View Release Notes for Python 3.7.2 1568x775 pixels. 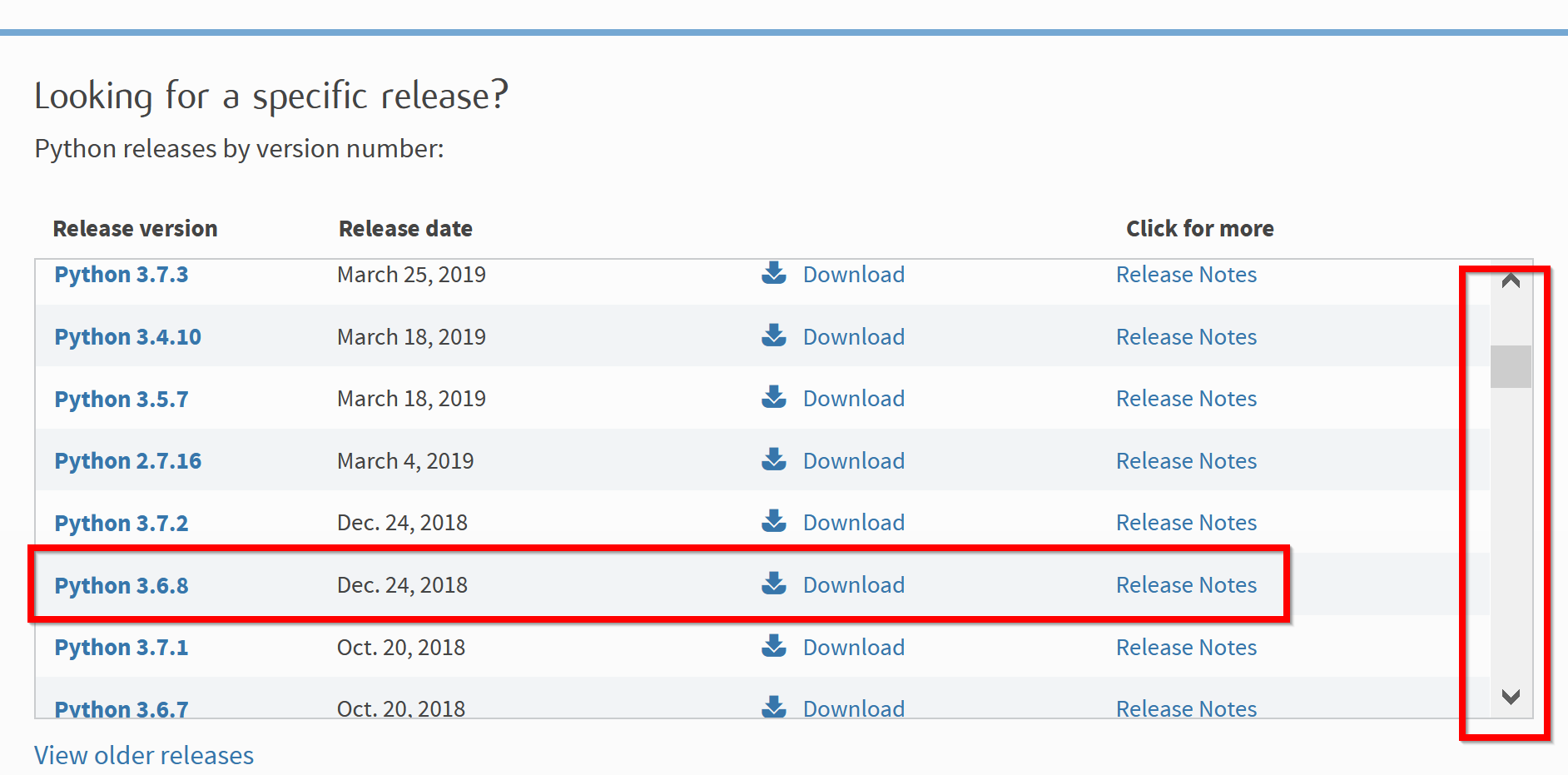[1186, 523]
